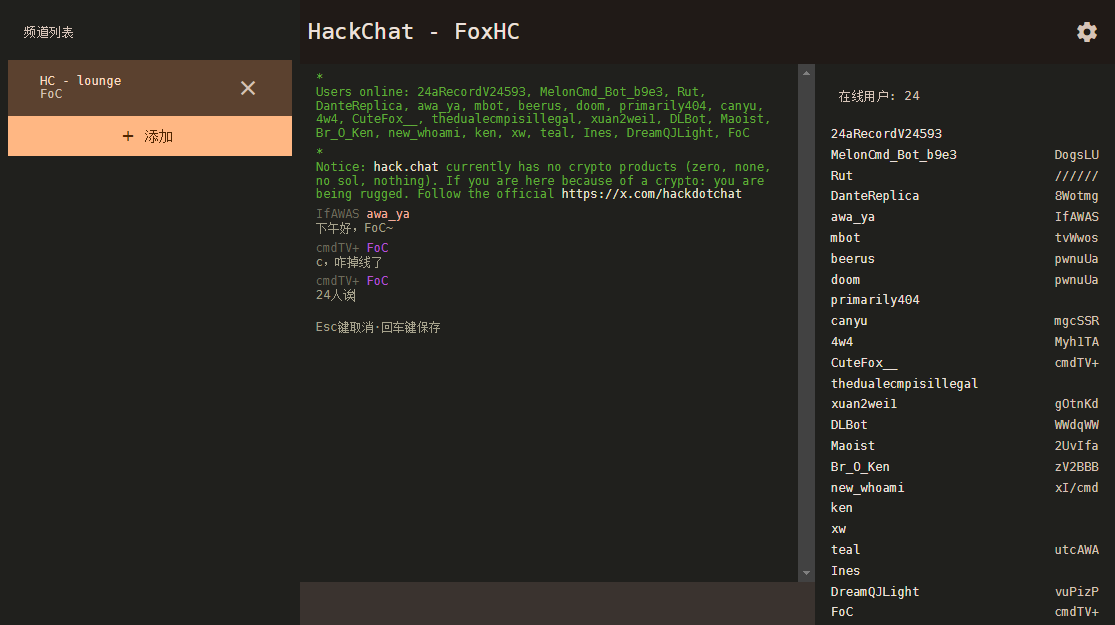The width and height of the screenshot is (1115, 625).
Task: Click the zV2BBB trip code
Action: (1077, 466)
